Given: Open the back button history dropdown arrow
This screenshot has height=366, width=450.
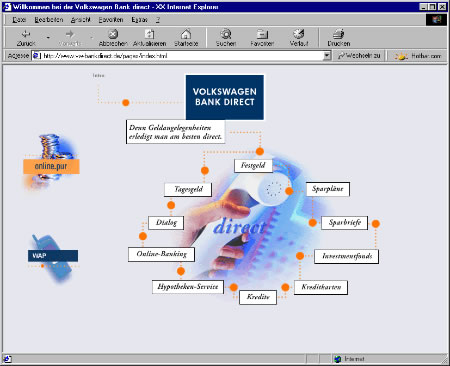Looking at the screenshot, I should pos(48,37).
